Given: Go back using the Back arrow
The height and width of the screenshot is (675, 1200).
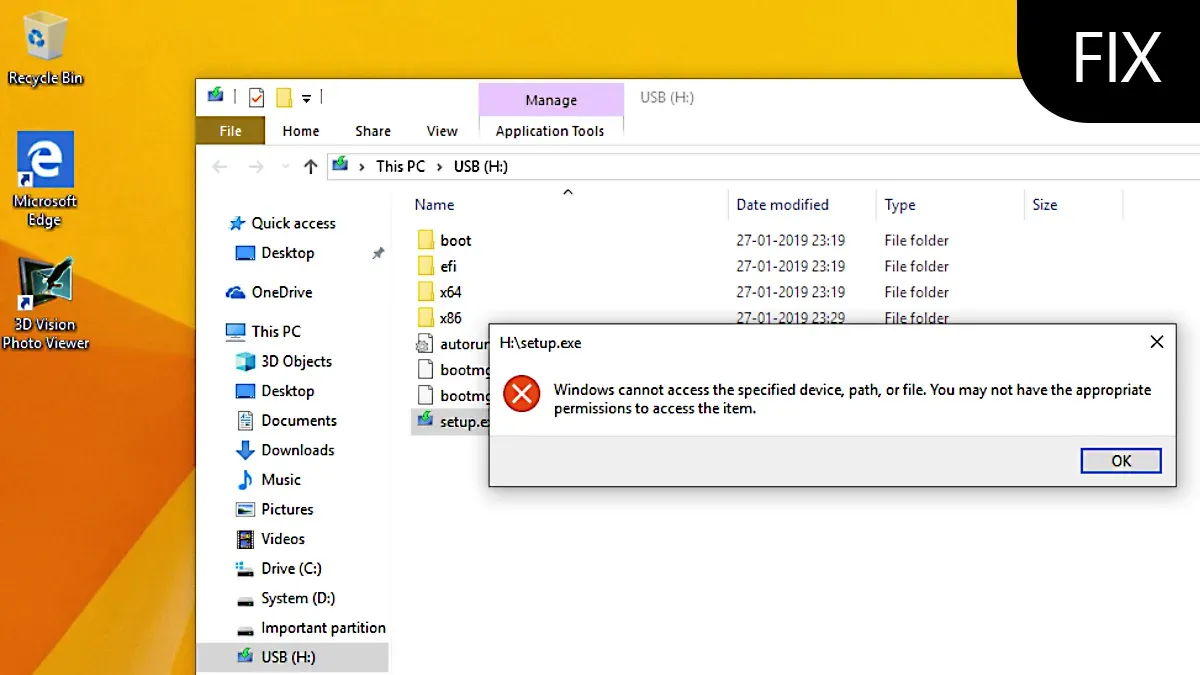Looking at the screenshot, I should pos(220,167).
